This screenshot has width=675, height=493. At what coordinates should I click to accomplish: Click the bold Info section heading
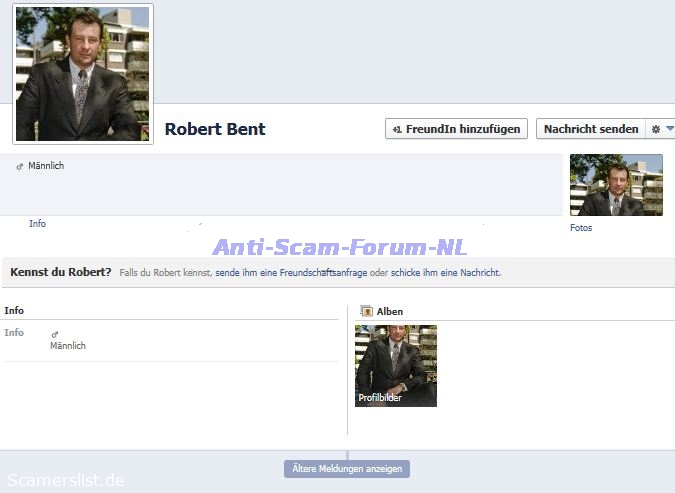[14, 311]
